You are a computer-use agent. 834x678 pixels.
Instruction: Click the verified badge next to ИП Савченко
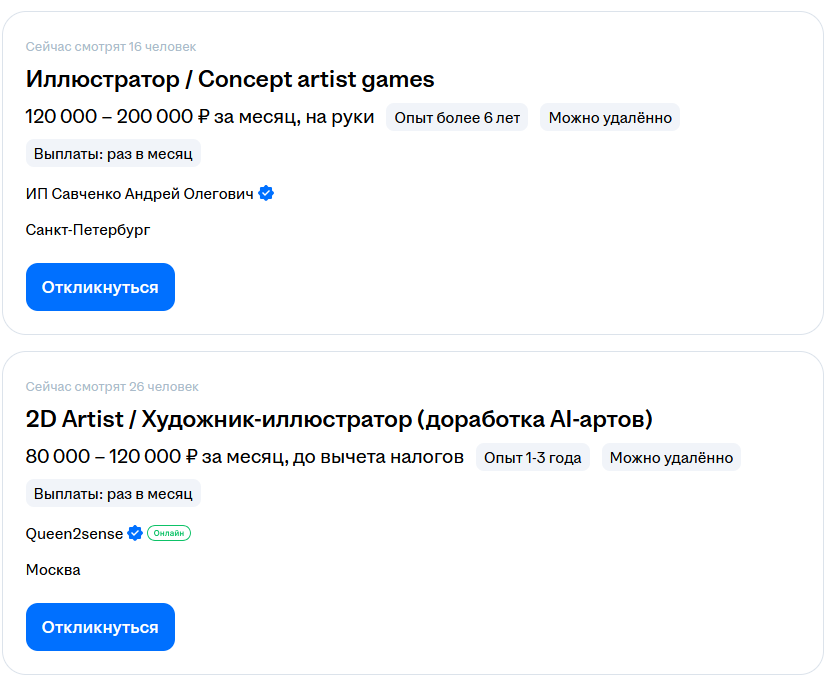tap(265, 193)
